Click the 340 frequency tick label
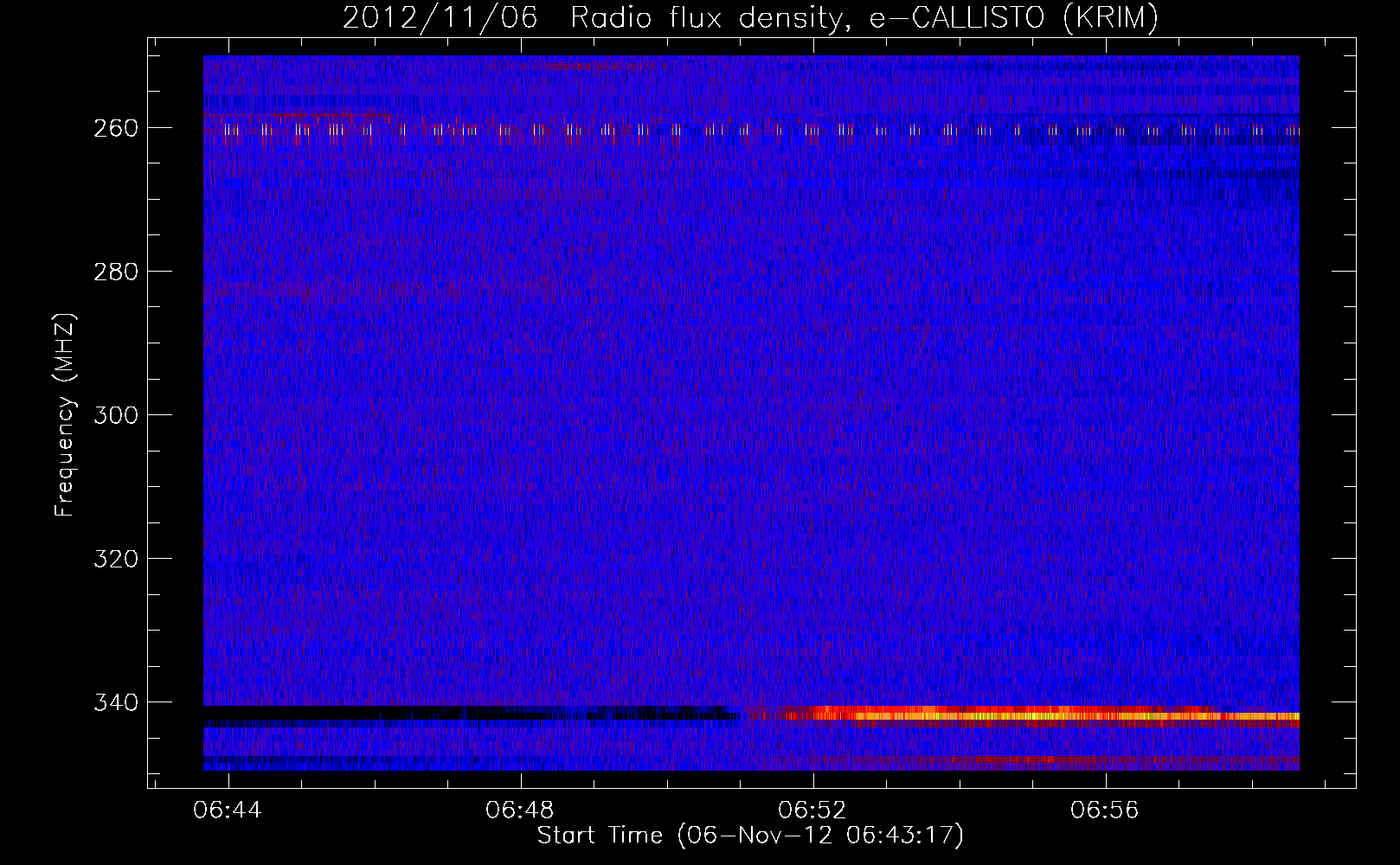The height and width of the screenshot is (865, 1400). [115, 702]
